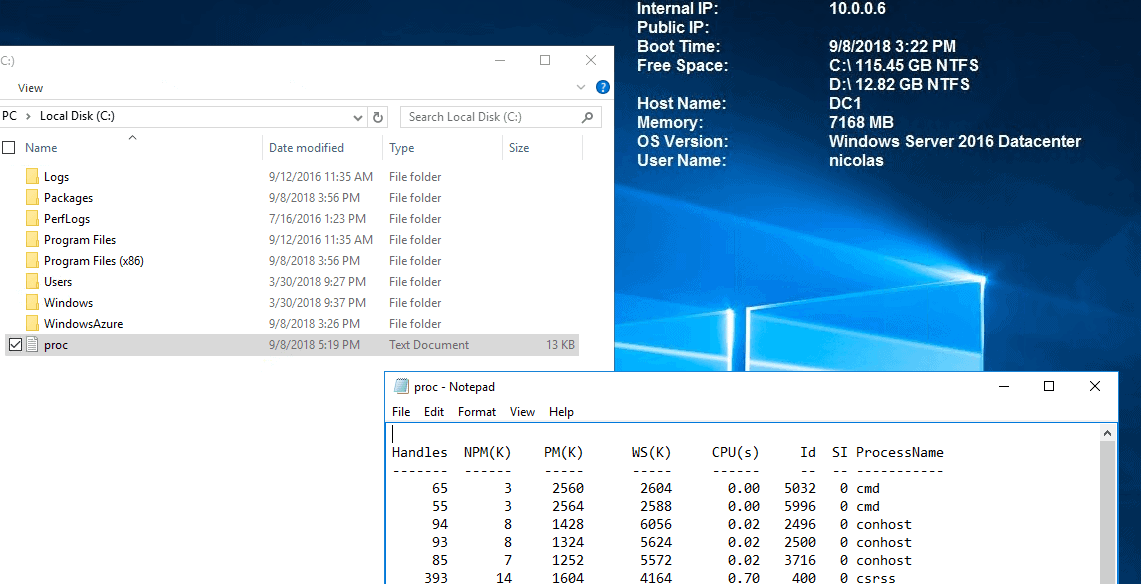Open the File menu in Notepad
The image size is (1141, 584).
(401, 412)
